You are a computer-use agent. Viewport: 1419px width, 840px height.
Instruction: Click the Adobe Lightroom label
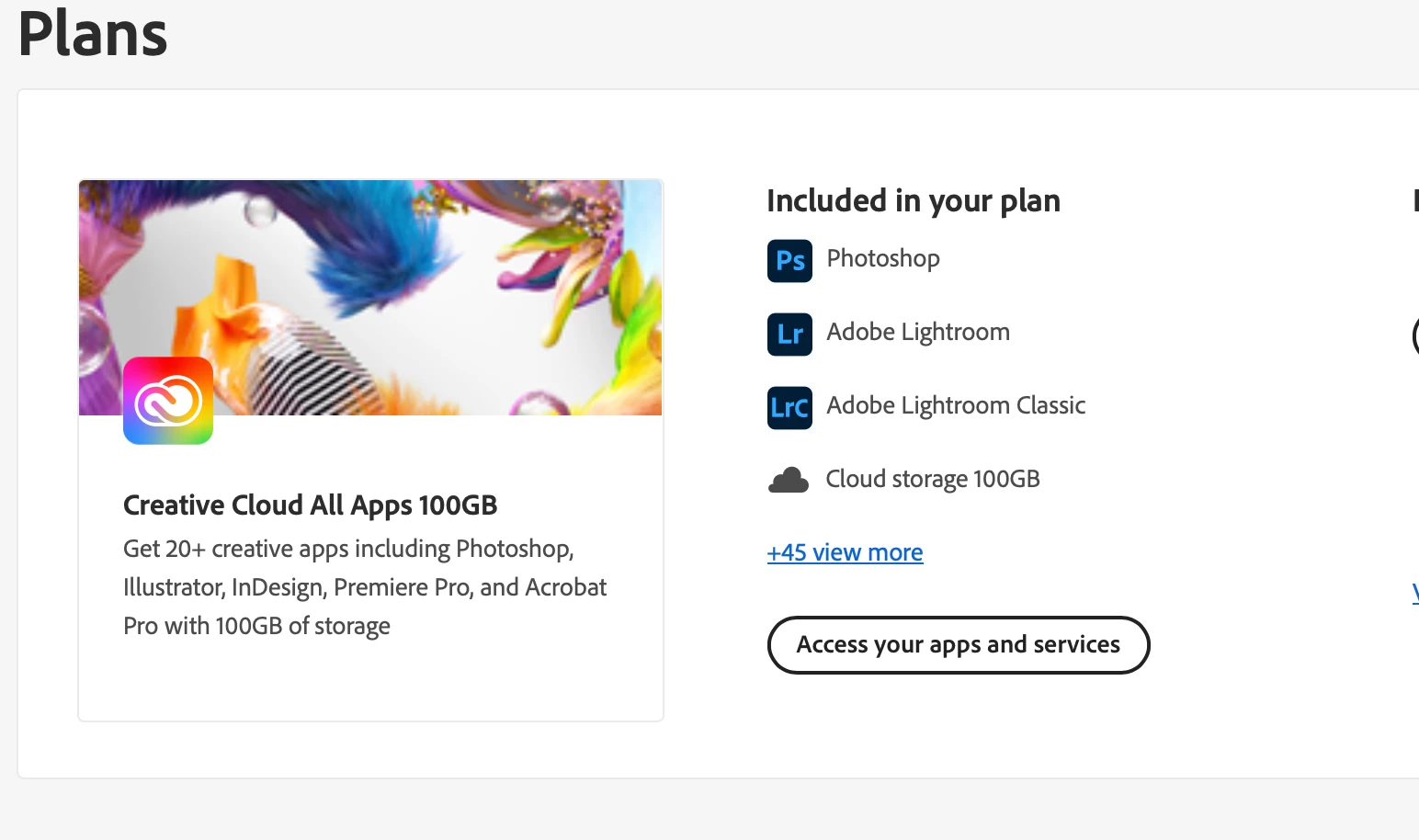click(x=918, y=332)
